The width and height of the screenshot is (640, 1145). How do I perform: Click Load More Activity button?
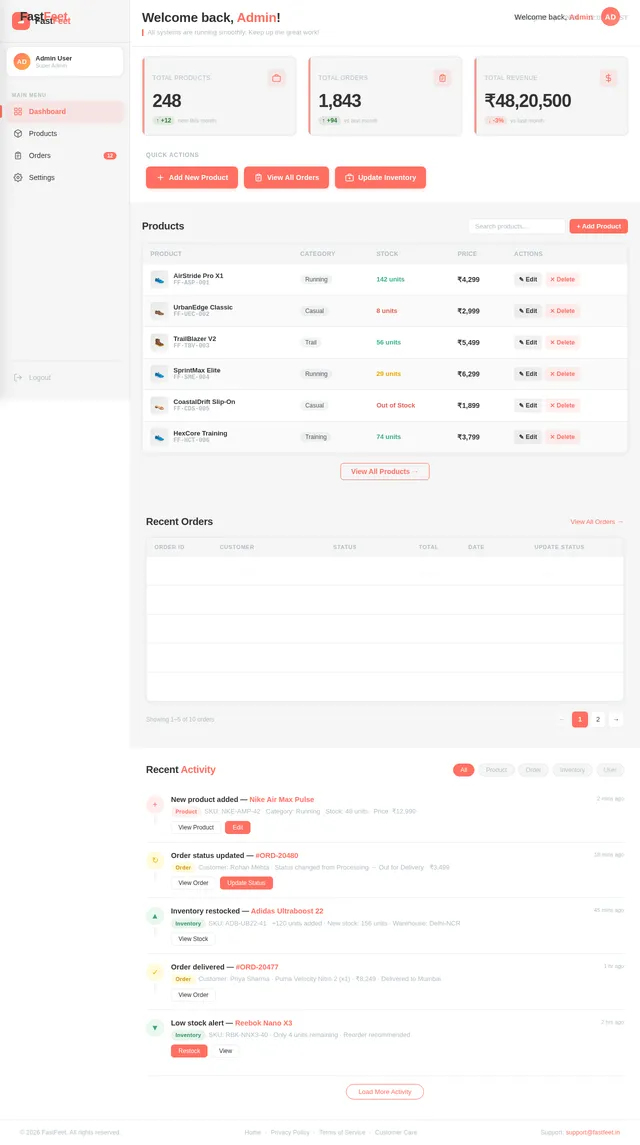tap(384, 1092)
